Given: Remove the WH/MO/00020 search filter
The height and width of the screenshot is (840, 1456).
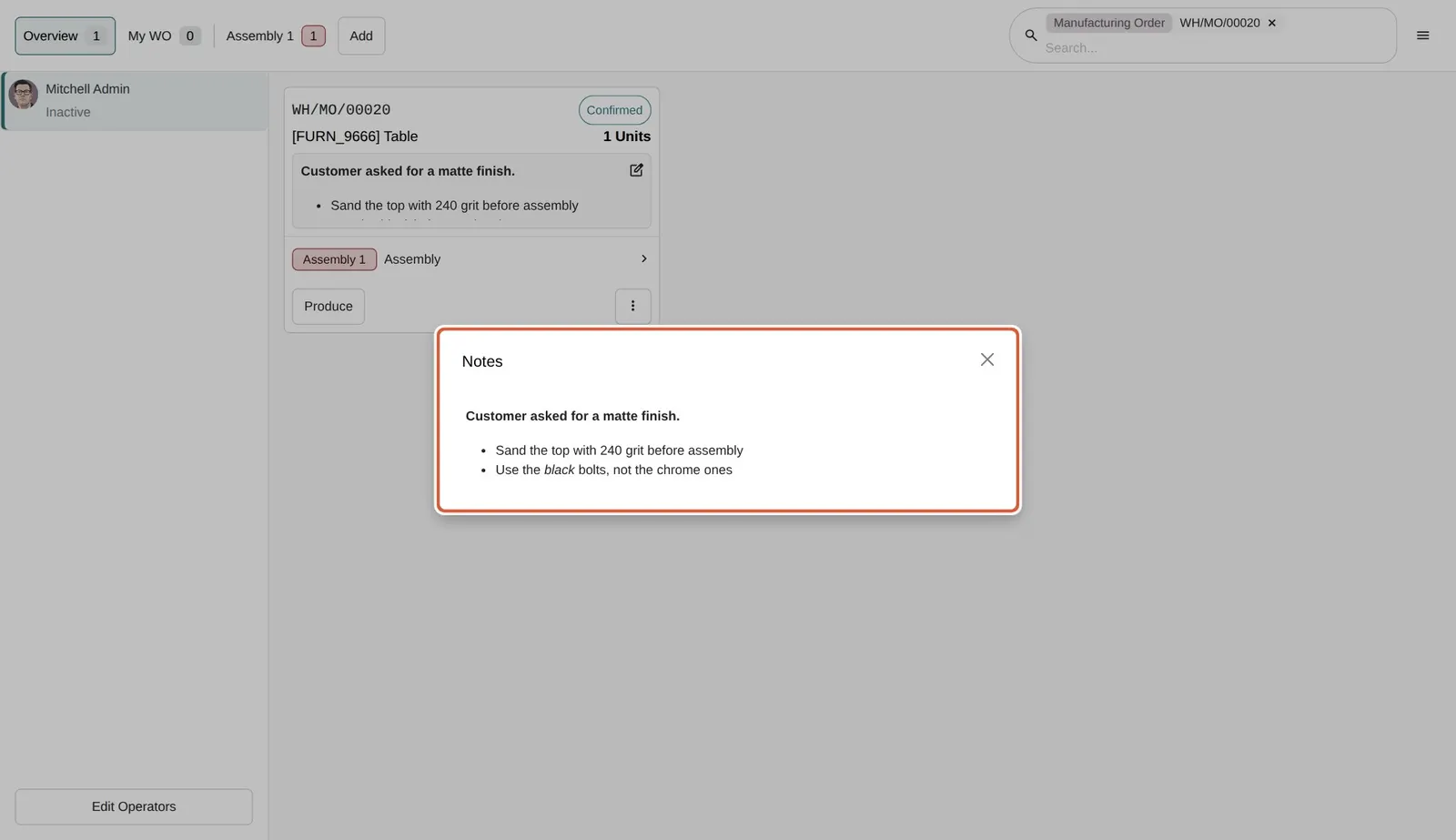Looking at the screenshot, I should coord(1272,23).
